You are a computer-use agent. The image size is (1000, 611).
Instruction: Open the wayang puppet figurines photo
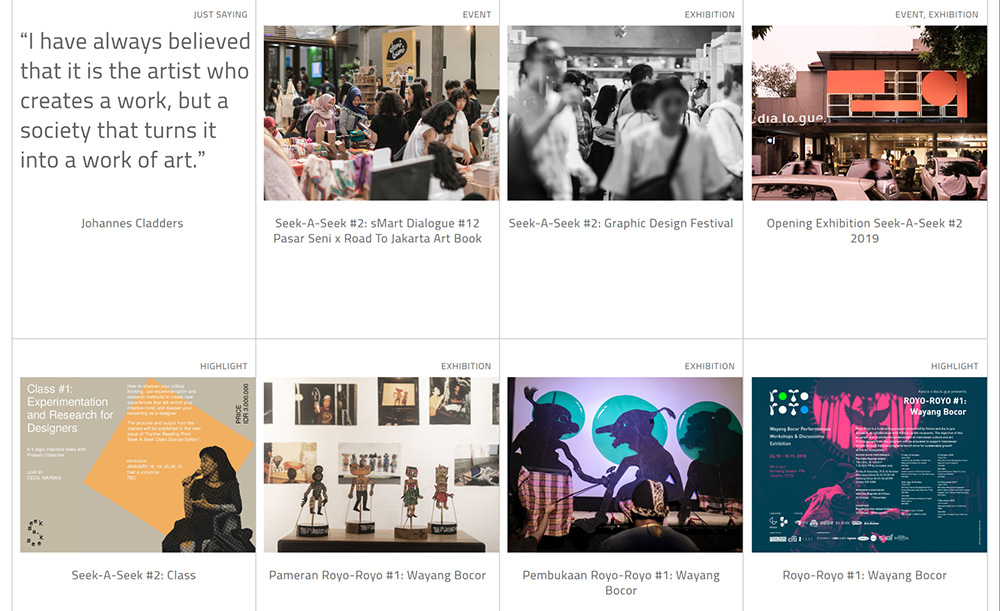[x=381, y=464]
